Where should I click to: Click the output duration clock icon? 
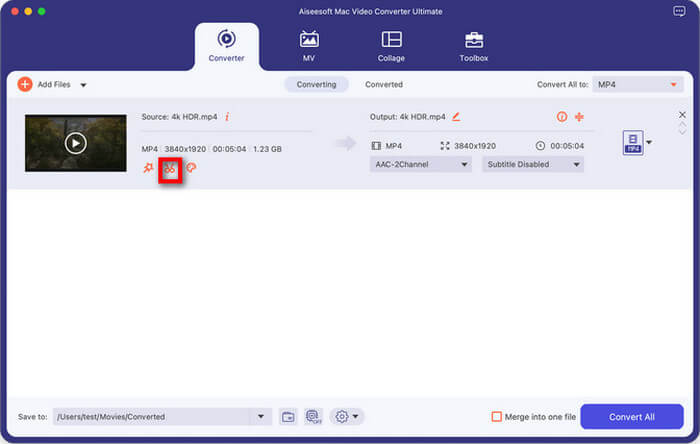pyautogui.click(x=540, y=145)
